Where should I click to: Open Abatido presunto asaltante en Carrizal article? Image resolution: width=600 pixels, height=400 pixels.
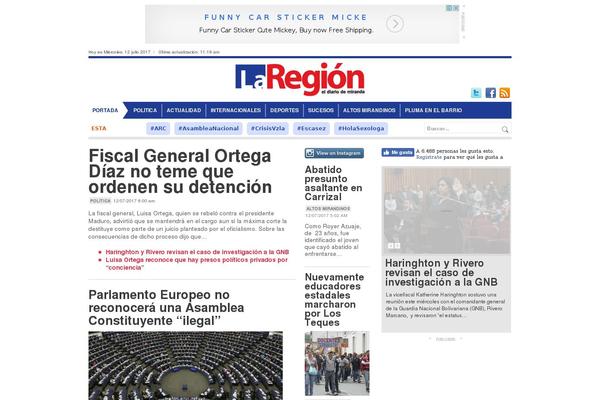(333, 183)
